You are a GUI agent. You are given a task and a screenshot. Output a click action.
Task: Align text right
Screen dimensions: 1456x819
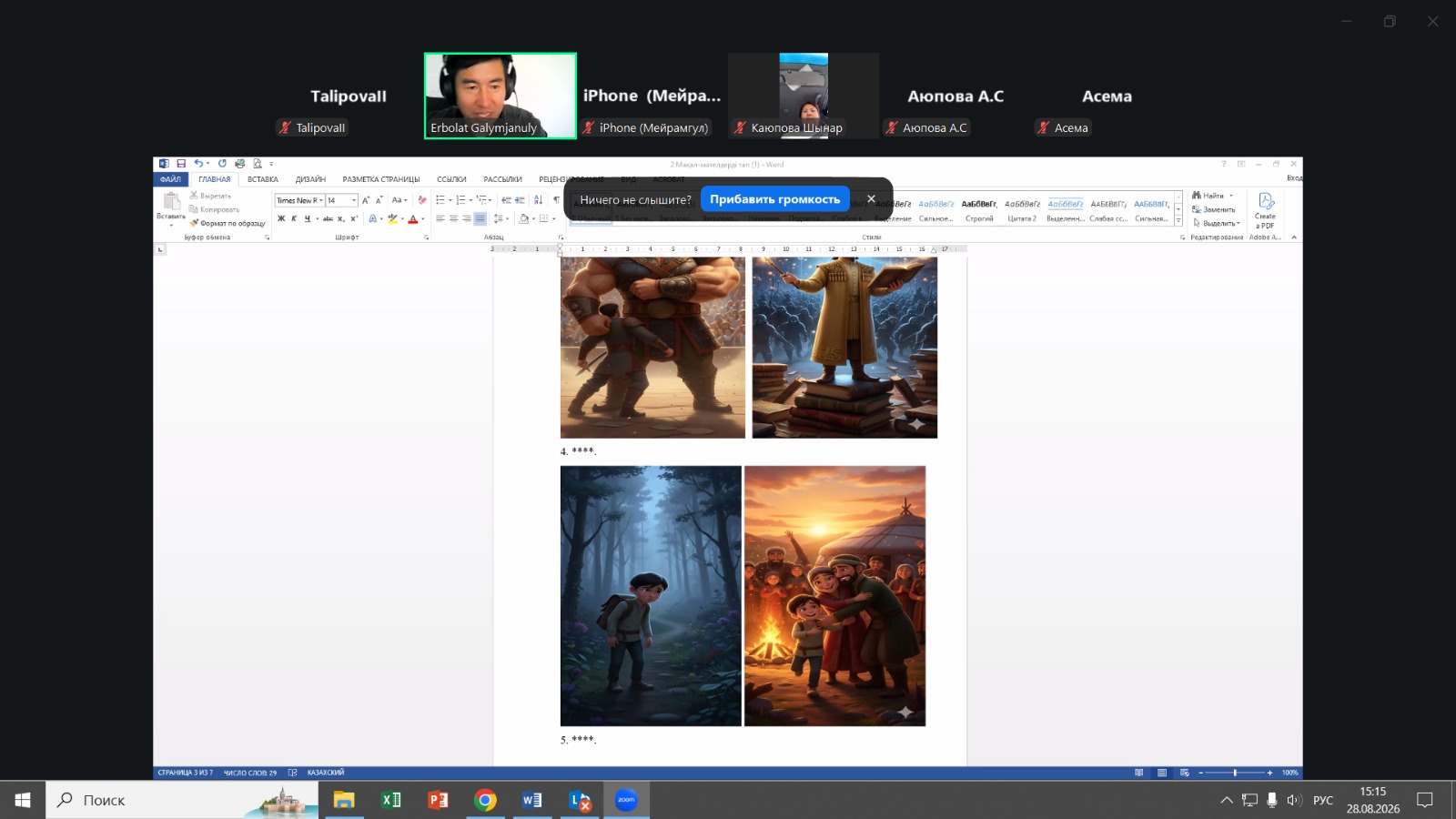(x=467, y=218)
